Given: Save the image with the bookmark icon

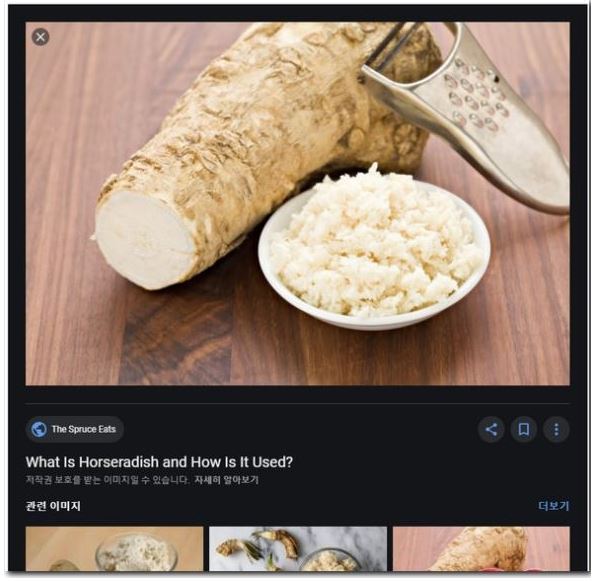Looking at the screenshot, I should pyautogui.click(x=523, y=429).
